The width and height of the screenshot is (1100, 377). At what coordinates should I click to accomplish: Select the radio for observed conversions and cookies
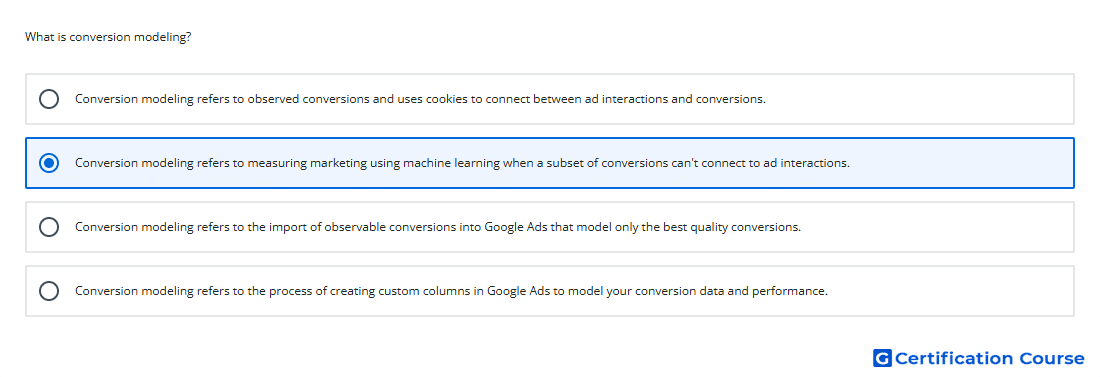pos(49,99)
